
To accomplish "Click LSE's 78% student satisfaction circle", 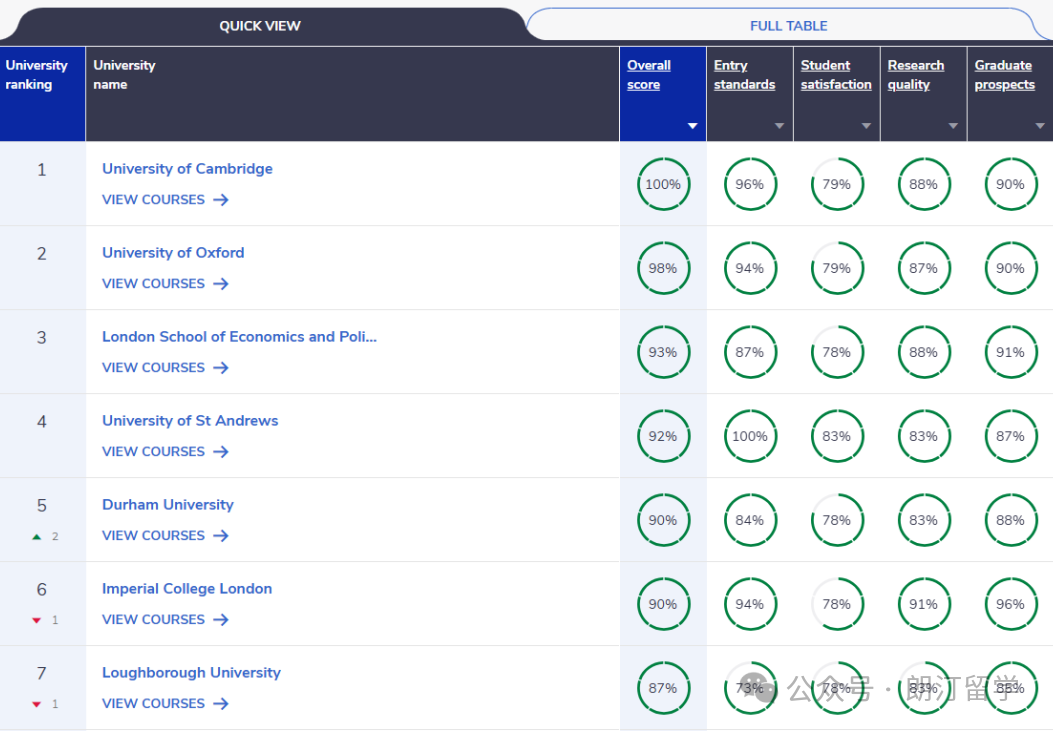I will pyautogui.click(x=837, y=352).
